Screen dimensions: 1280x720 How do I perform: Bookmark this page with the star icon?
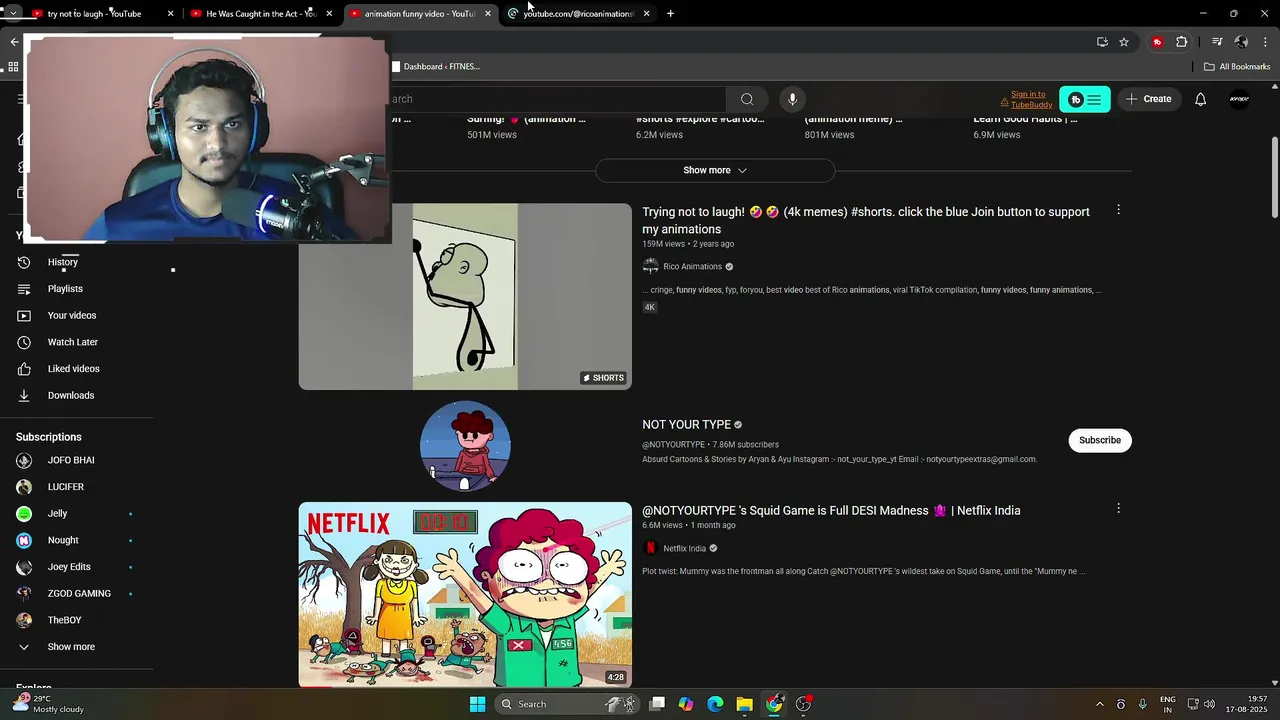tap(1124, 42)
